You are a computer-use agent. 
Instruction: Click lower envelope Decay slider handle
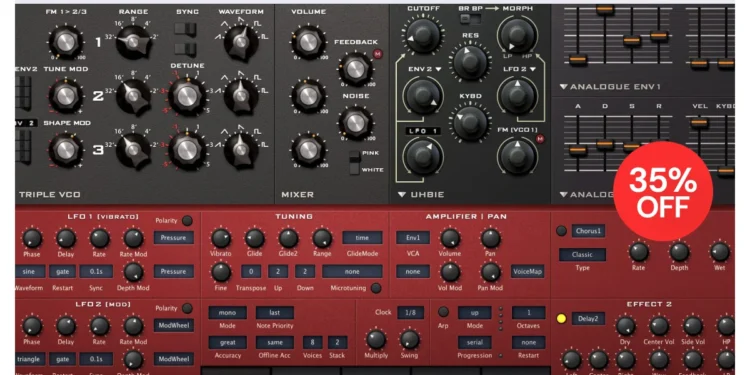605,143
